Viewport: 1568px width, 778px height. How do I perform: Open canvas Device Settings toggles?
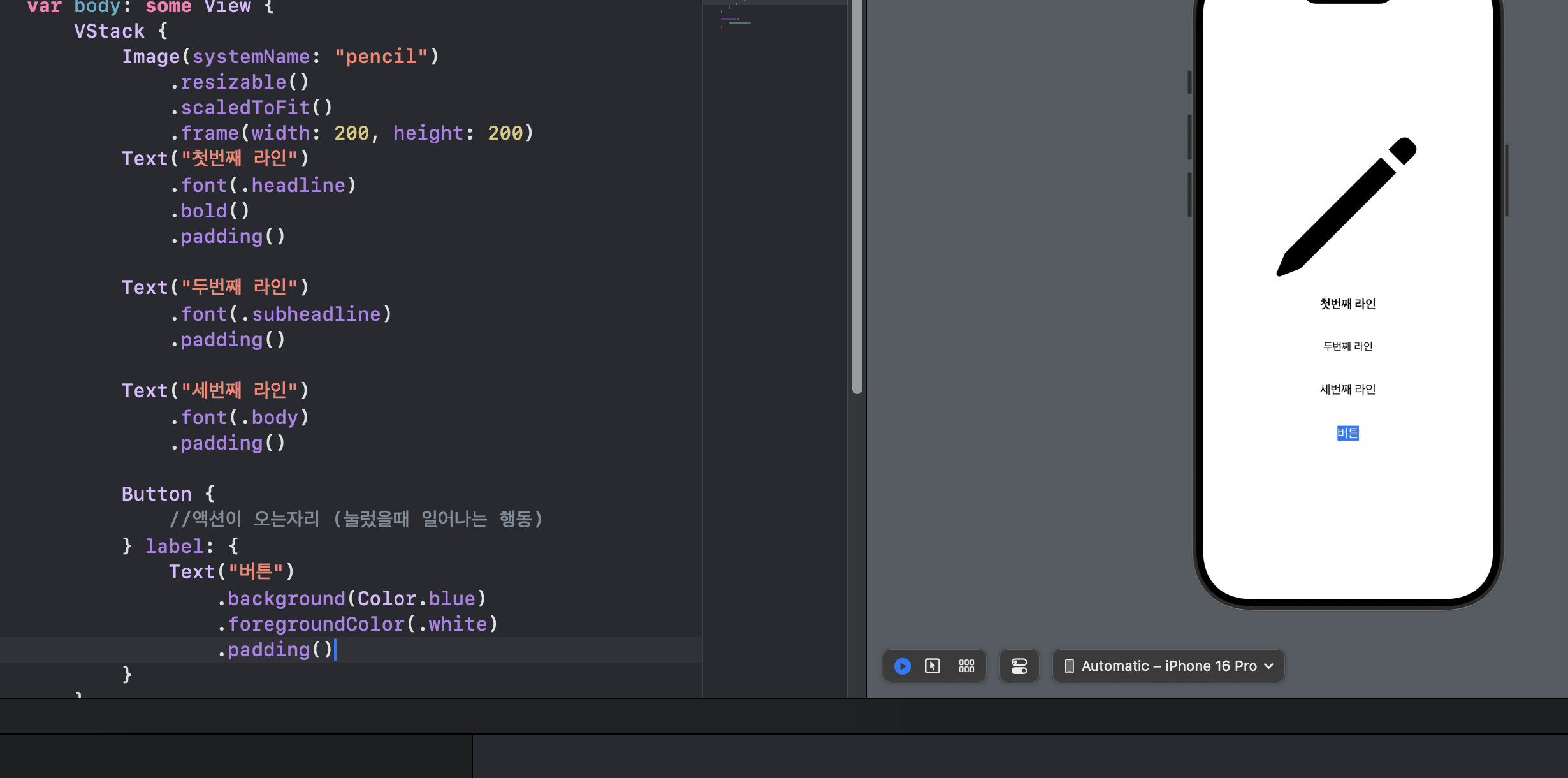(x=1019, y=666)
